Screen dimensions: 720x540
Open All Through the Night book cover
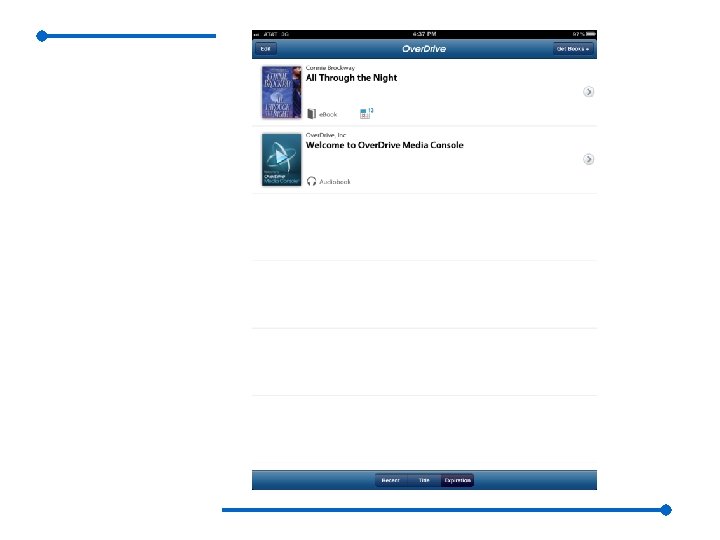(281, 92)
